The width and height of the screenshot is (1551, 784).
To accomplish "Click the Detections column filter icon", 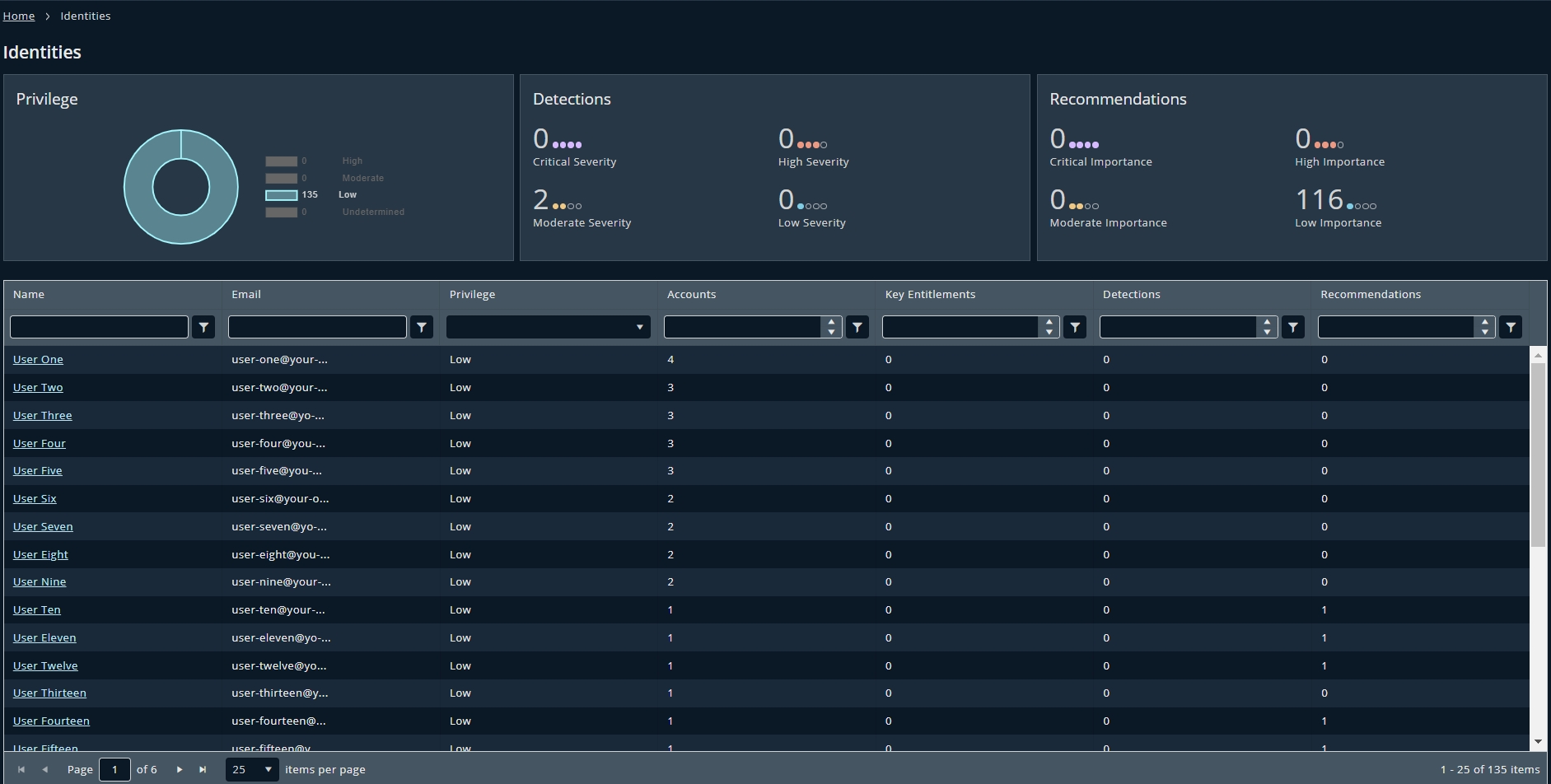I will click(x=1293, y=327).
